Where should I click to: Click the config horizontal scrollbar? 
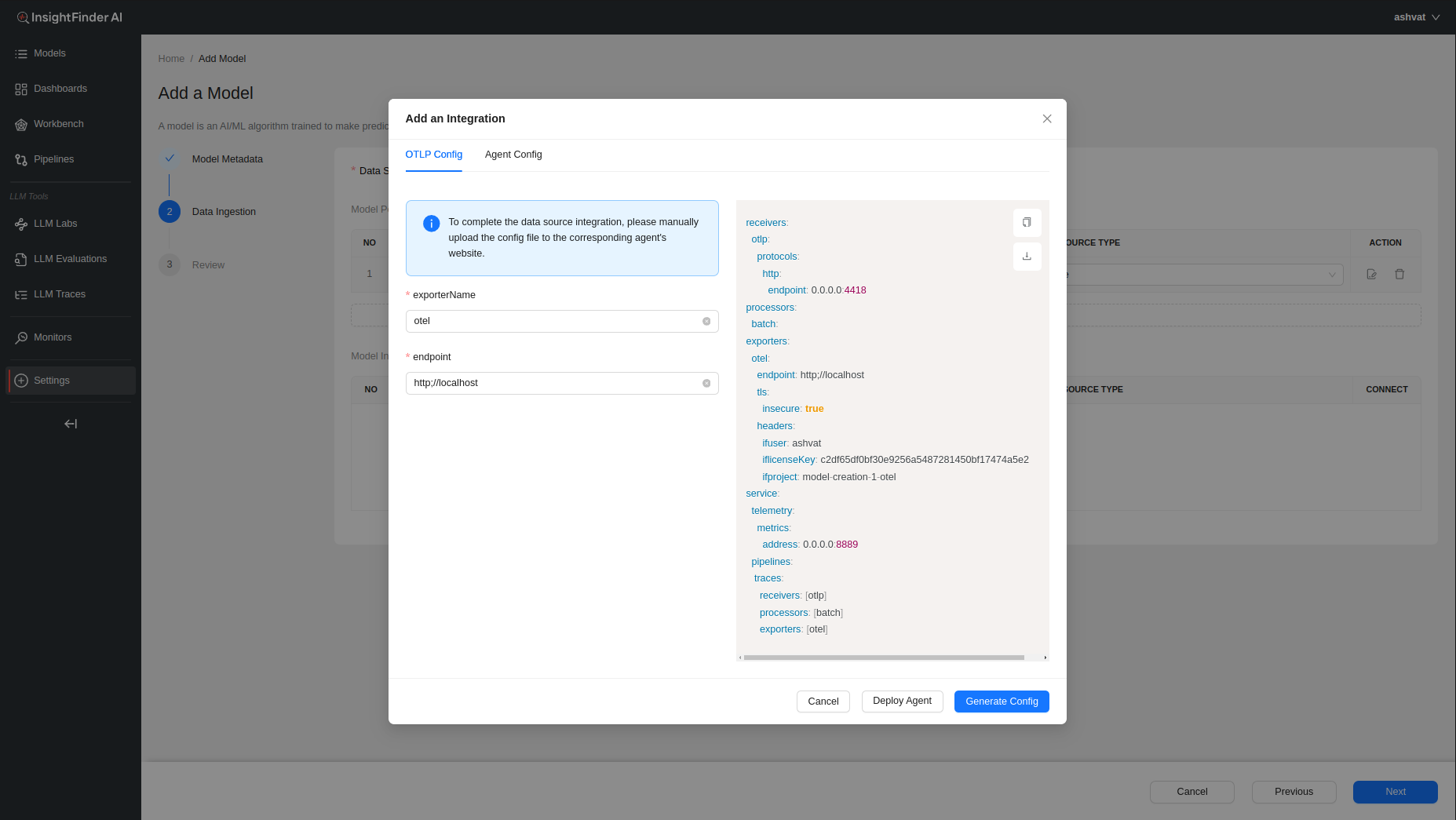point(884,658)
